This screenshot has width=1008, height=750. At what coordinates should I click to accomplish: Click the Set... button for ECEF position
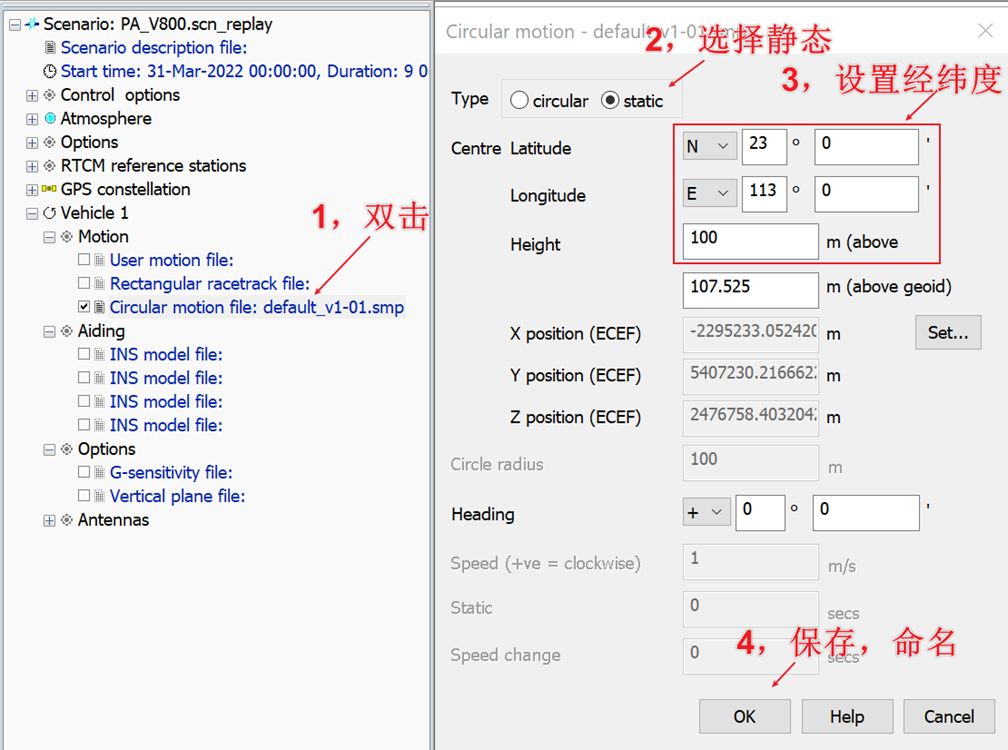[x=947, y=333]
